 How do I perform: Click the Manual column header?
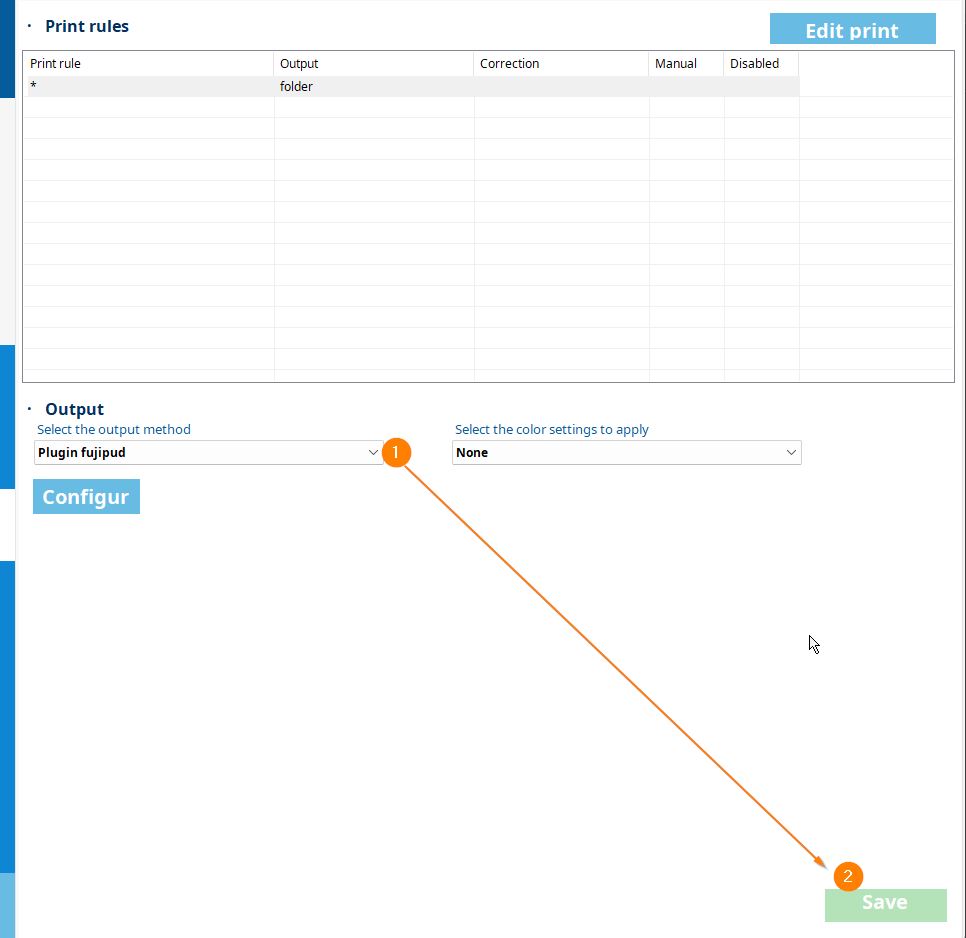click(x=686, y=64)
